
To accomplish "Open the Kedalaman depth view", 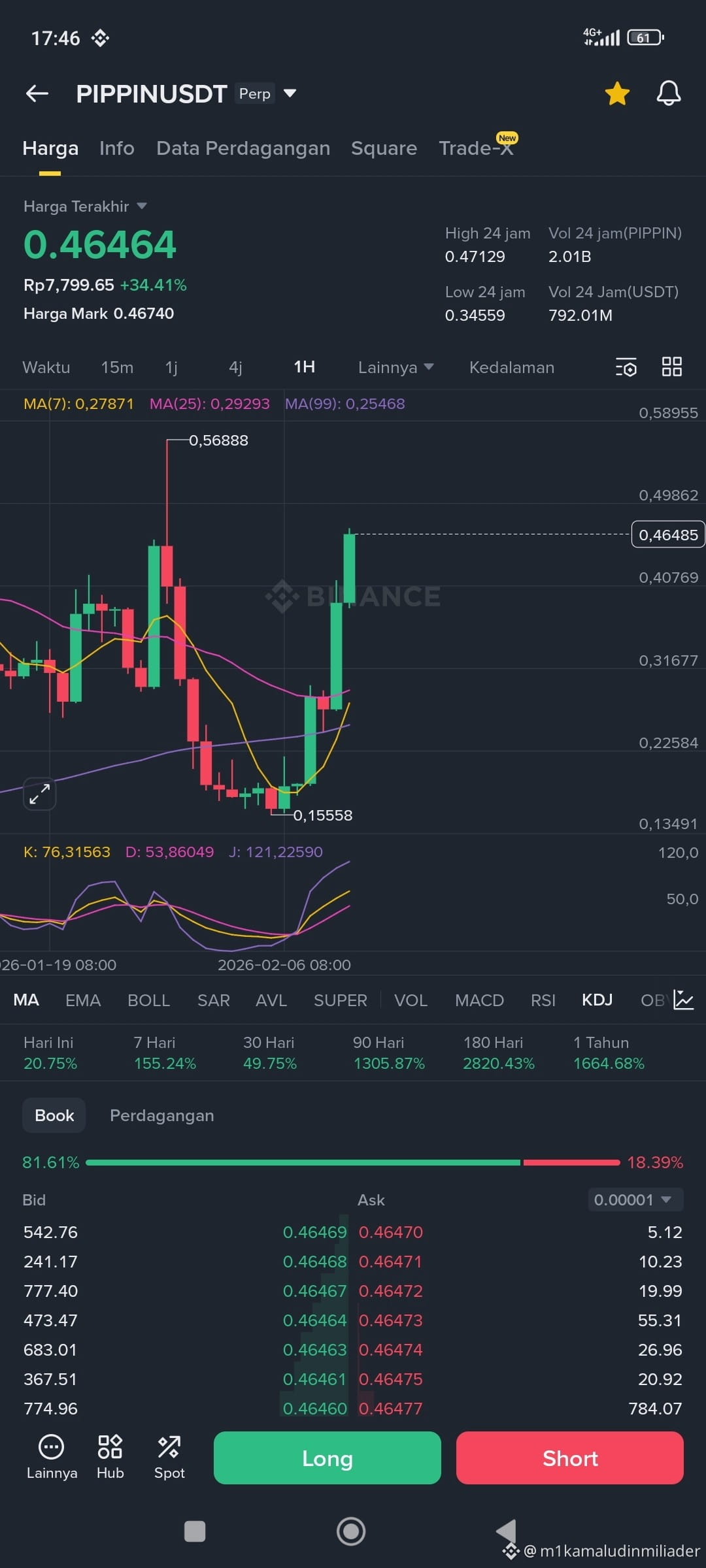I will (512, 367).
